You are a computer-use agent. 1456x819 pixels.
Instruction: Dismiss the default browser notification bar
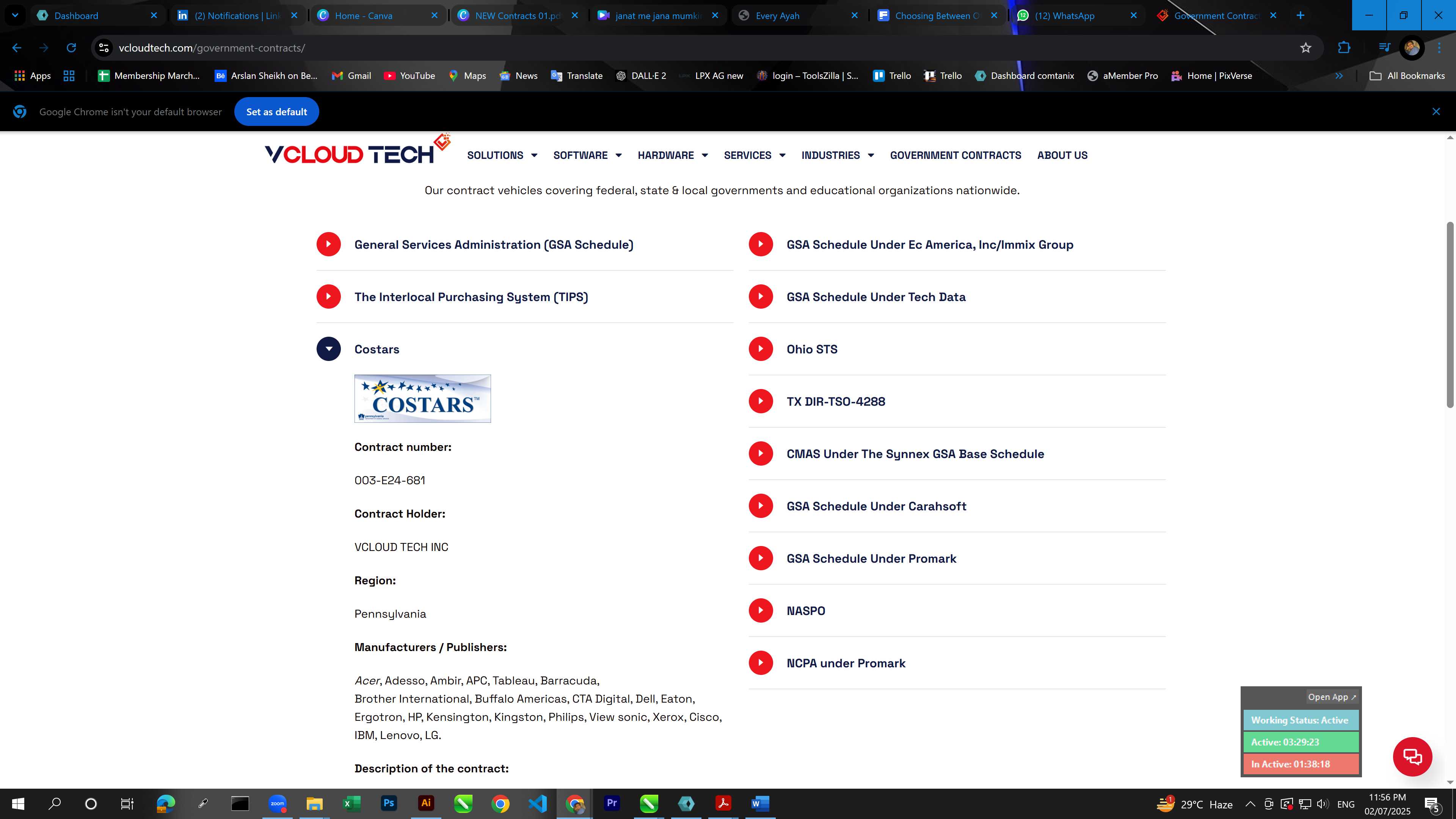point(1436,112)
